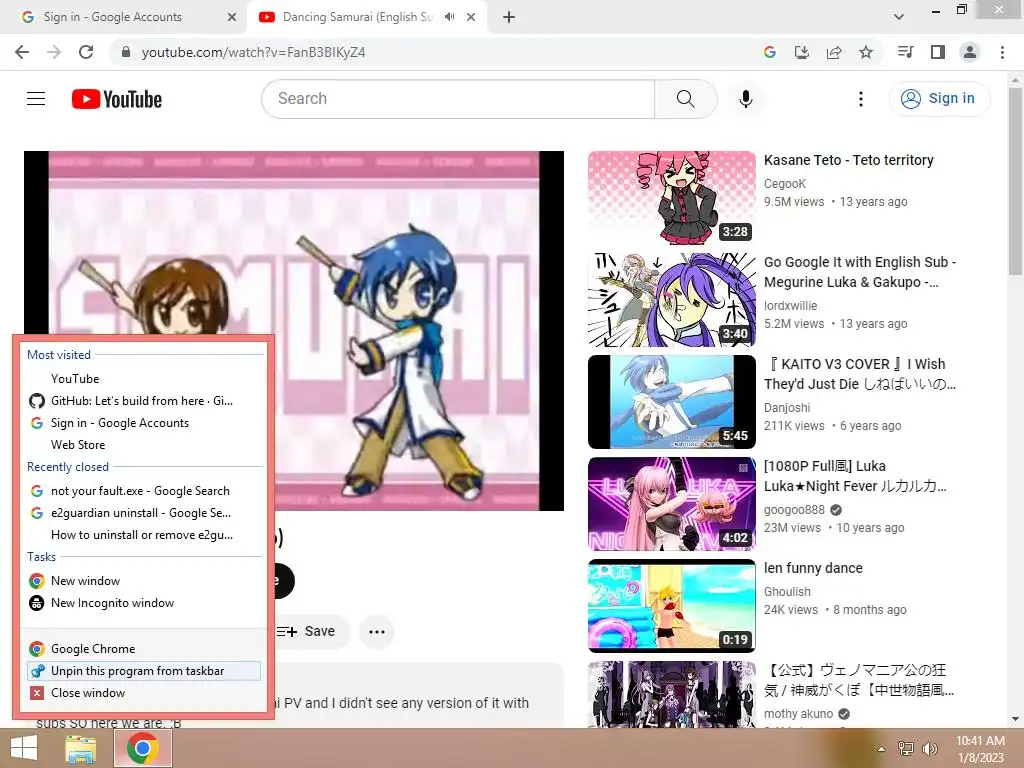Screen dimensions: 1024x768
Task: Sign in to YouTube
Action: coord(939,99)
